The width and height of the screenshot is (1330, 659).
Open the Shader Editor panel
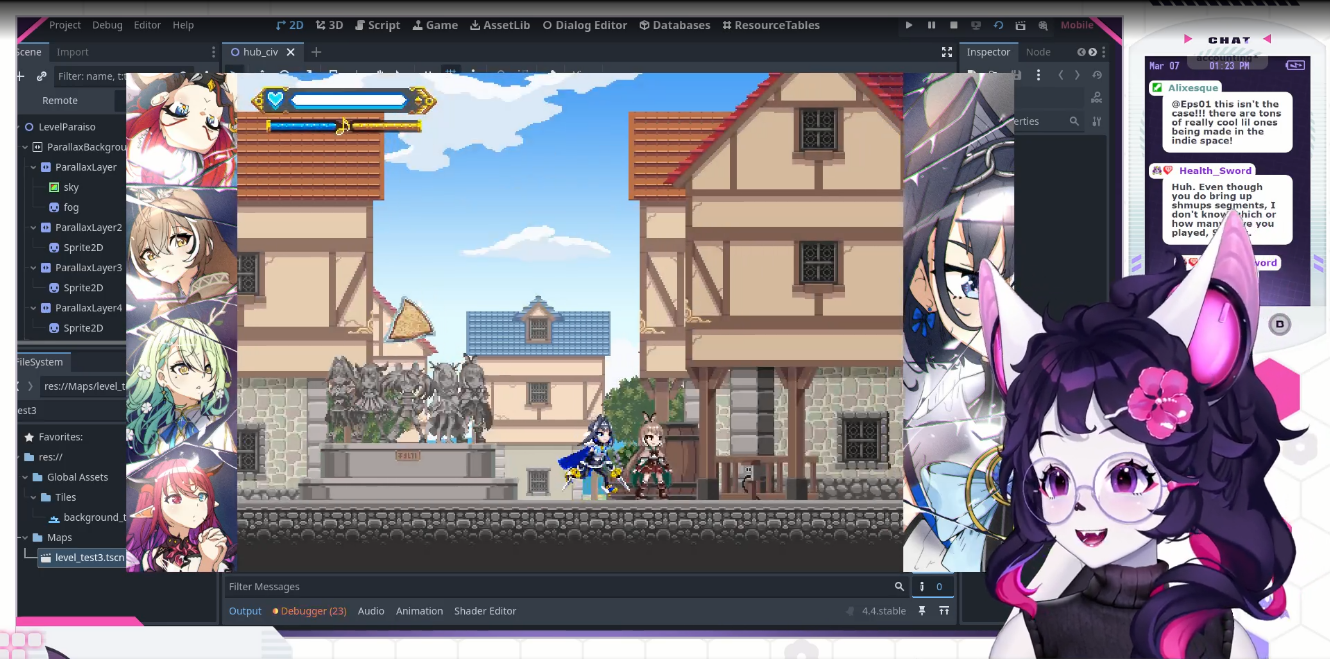[x=485, y=611]
